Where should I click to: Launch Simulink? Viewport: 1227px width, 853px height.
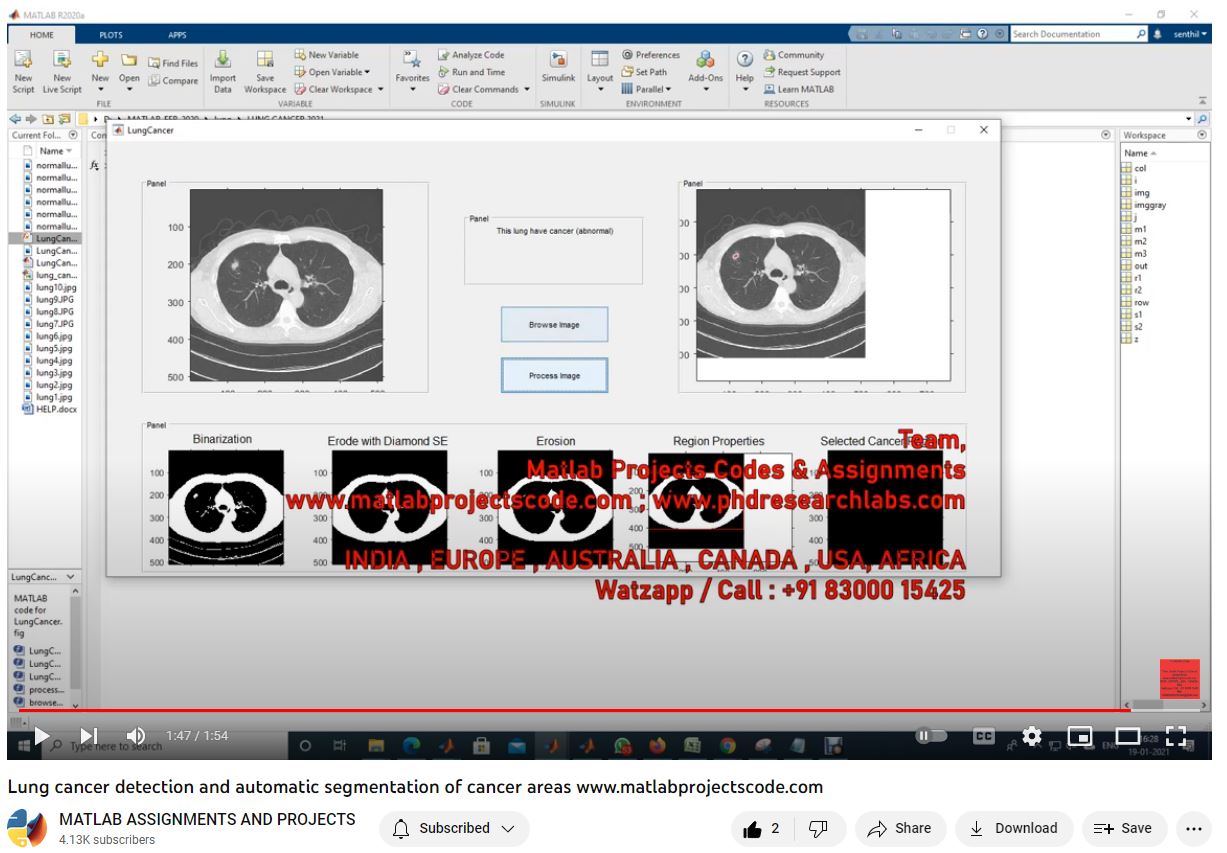click(x=558, y=68)
